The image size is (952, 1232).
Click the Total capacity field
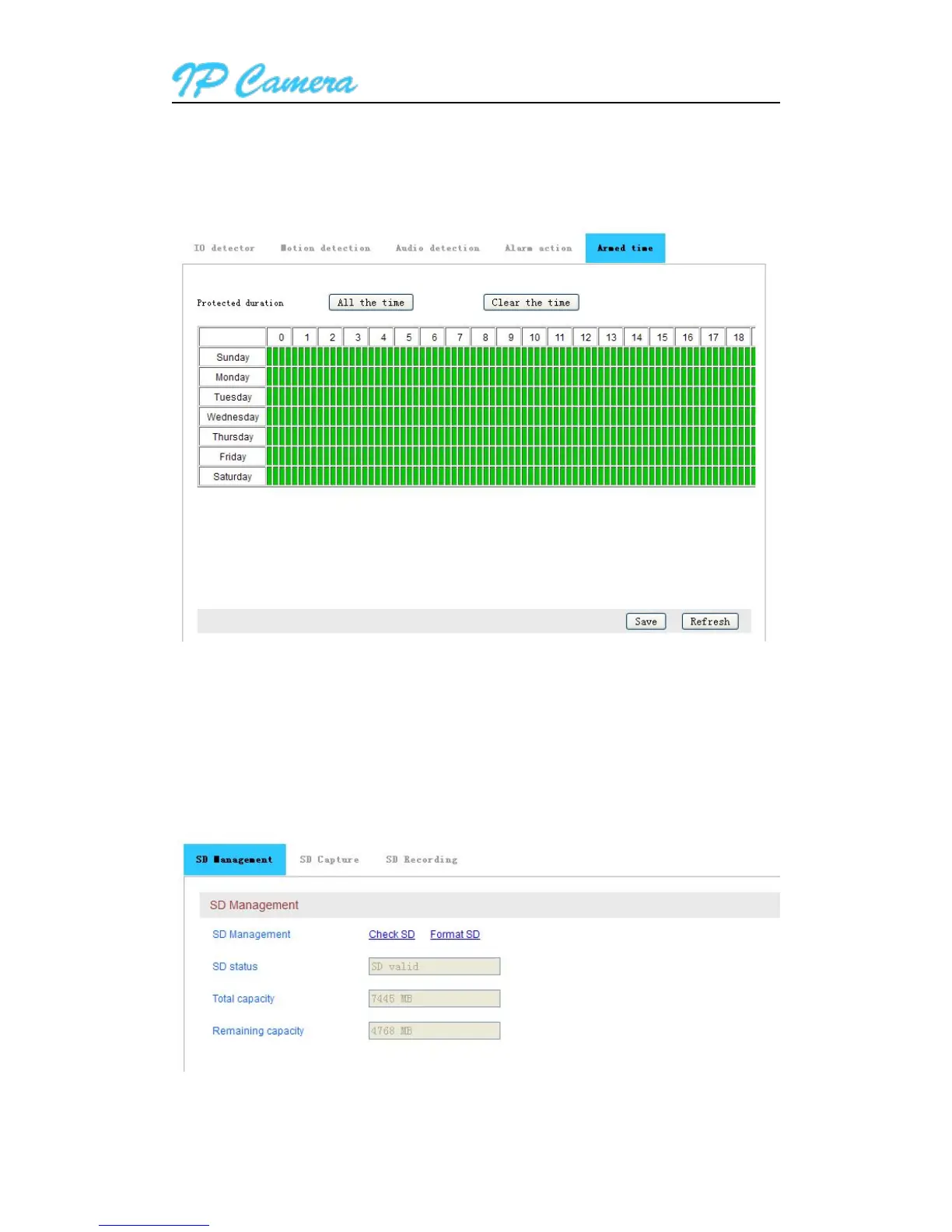(x=434, y=999)
